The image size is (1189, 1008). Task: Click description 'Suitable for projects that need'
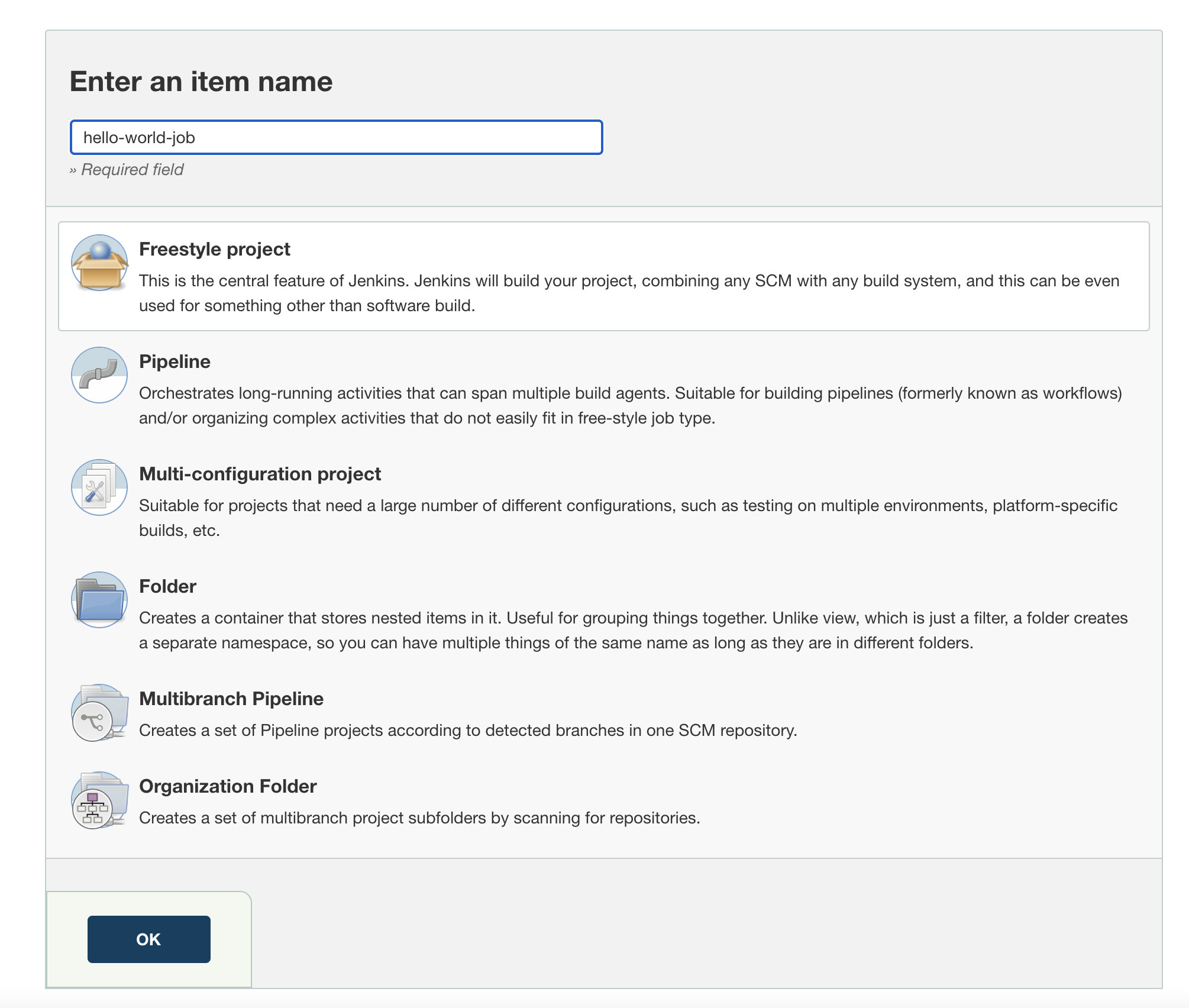[x=628, y=518]
